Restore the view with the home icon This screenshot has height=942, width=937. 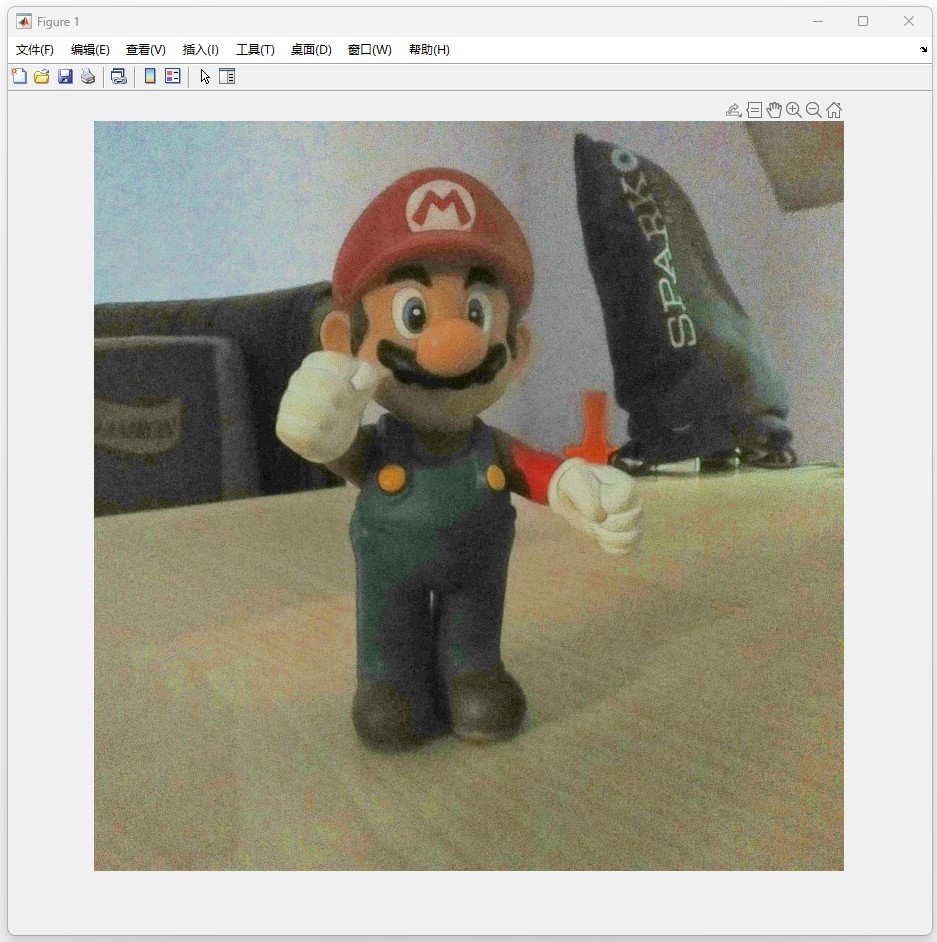[x=834, y=110]
